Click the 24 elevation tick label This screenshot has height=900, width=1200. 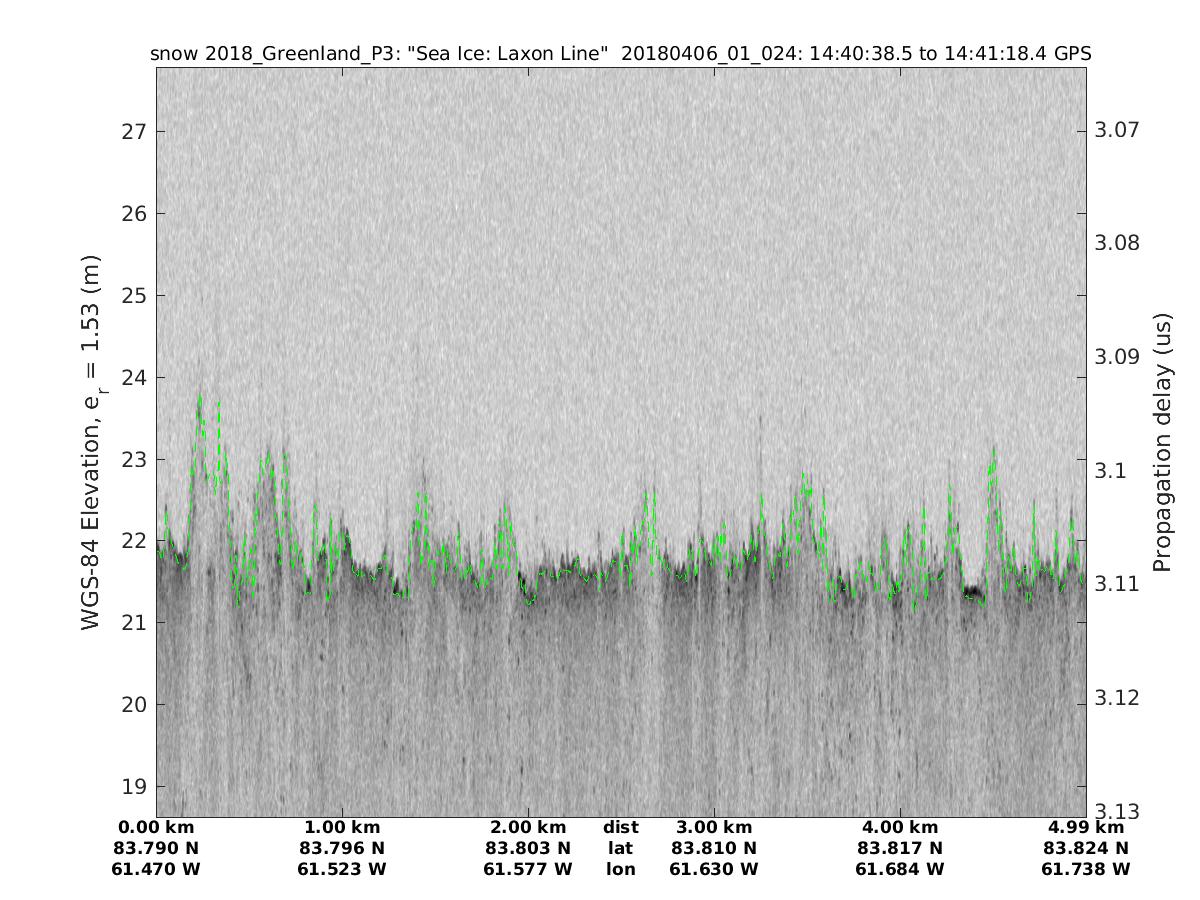[x=134, y=378]
